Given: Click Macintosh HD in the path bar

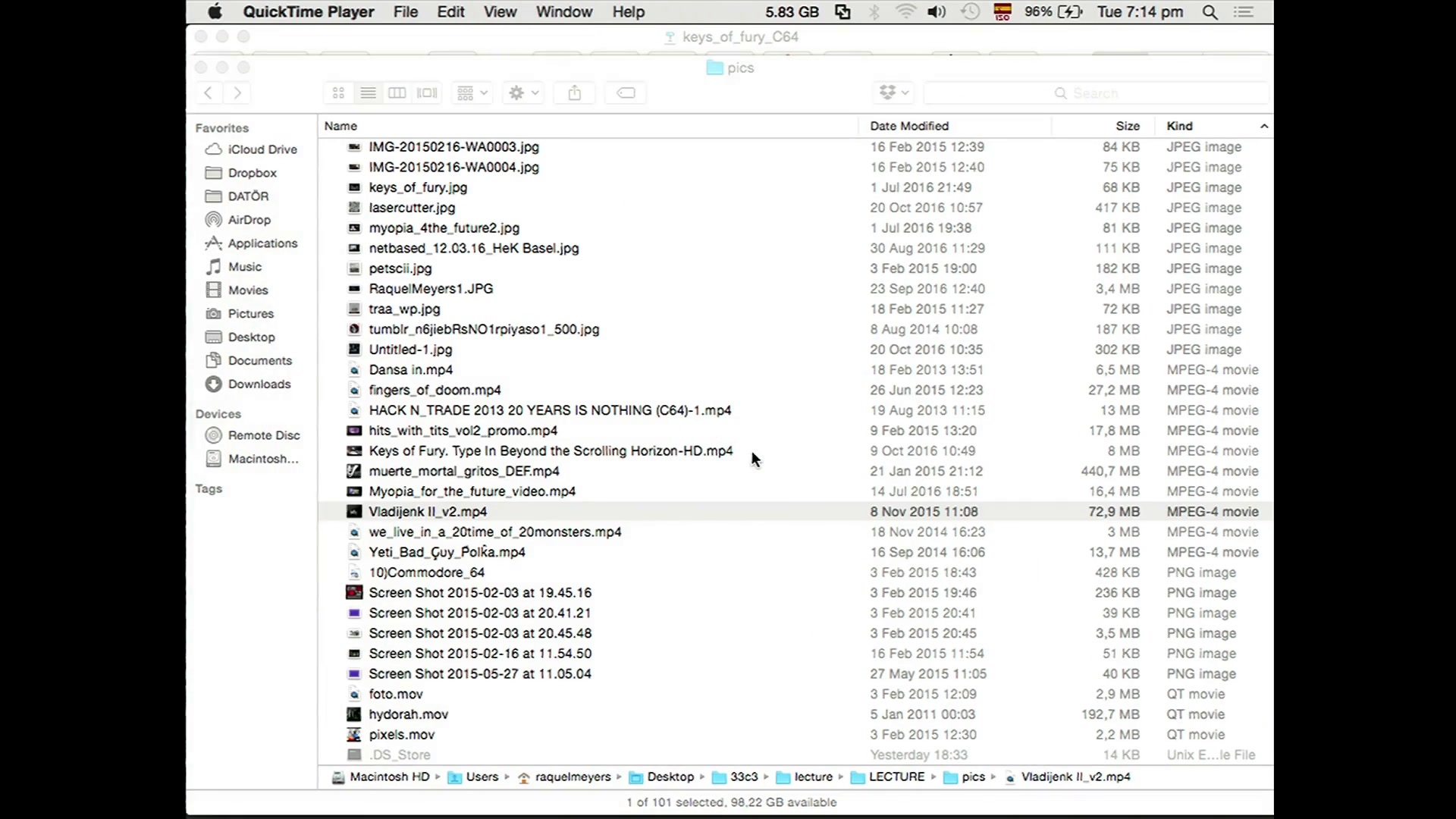Looking at the screenshot, I should 381,777.
